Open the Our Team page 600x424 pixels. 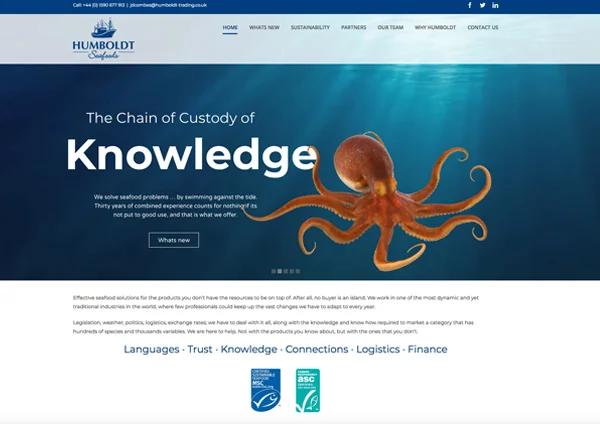point(390,28)
